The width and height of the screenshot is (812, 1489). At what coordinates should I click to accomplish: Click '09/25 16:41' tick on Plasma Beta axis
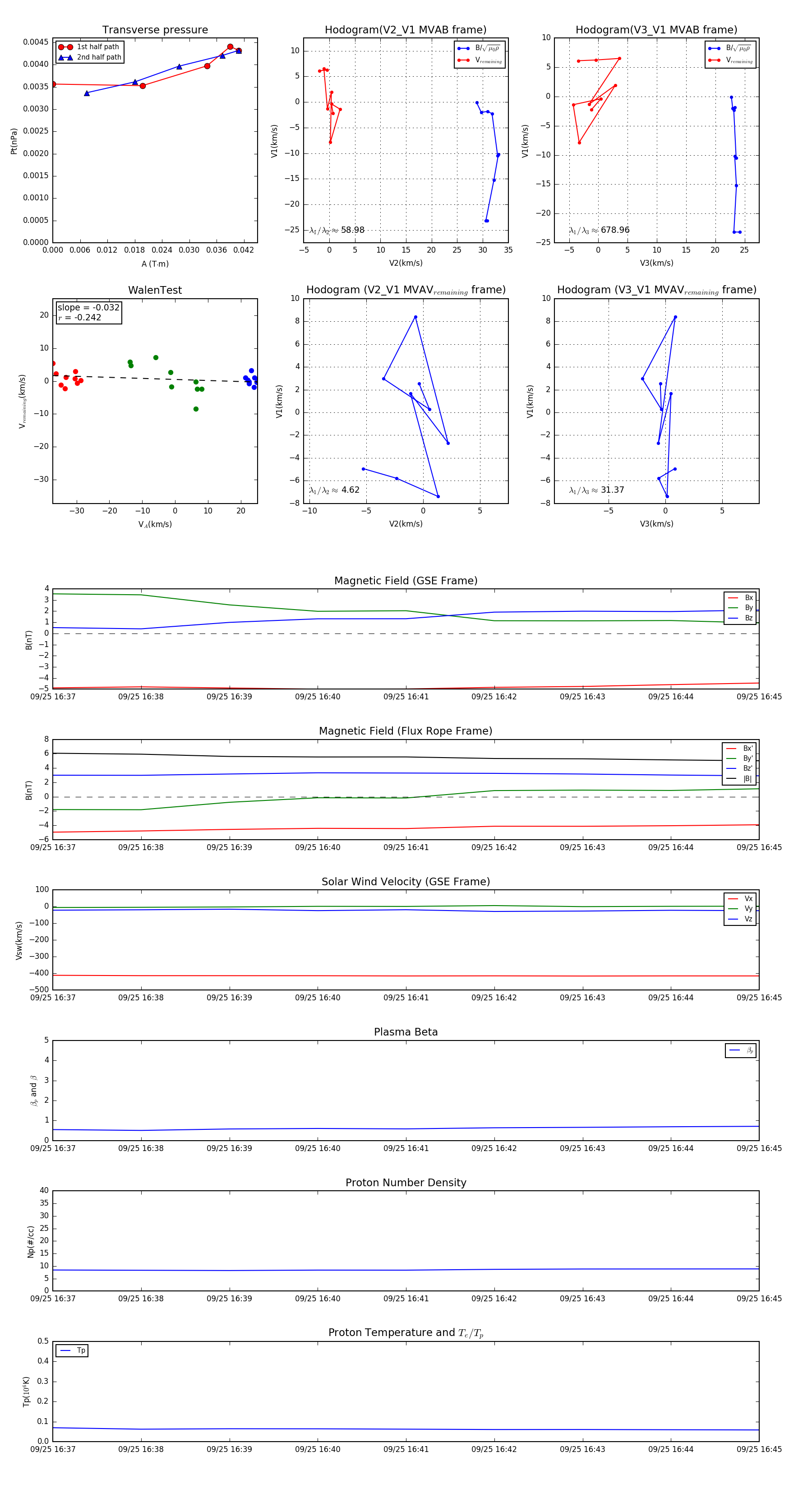pyautogui.click(x=406, y=1148)
